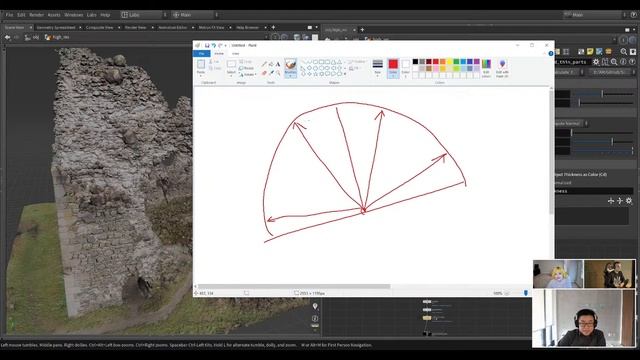Open the Customize Quick Access Toolbar arrow in Paint
This screenshot has width=640, height=360.
click(x=225, y=45)
